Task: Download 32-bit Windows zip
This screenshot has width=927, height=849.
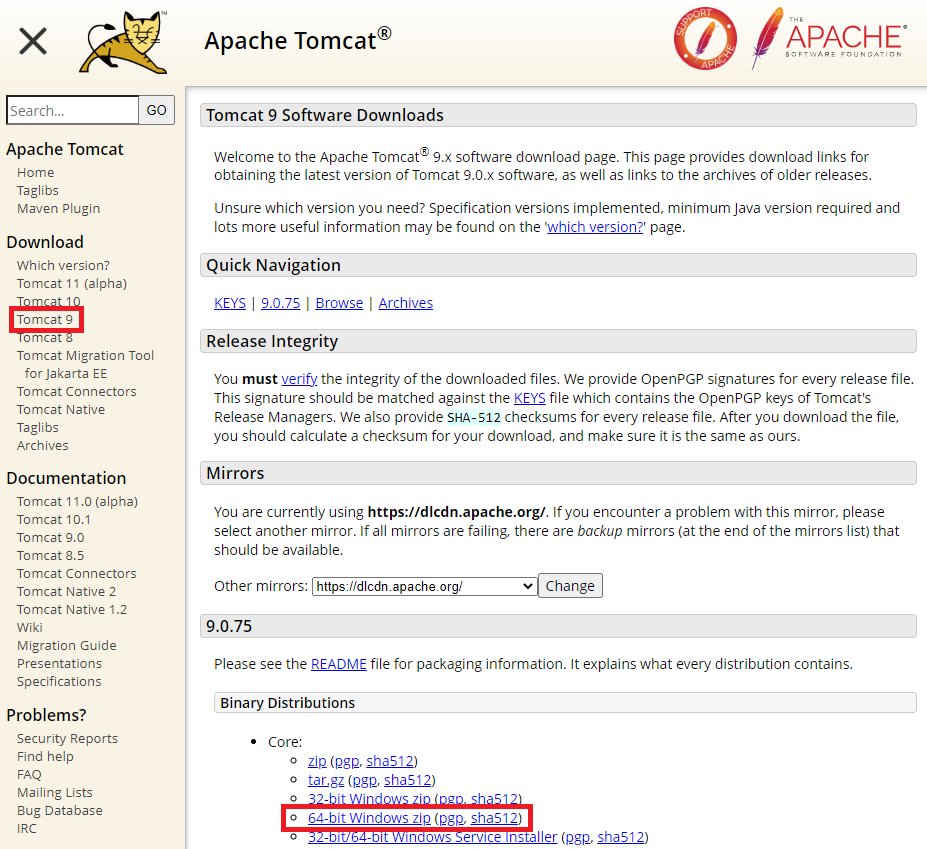Action: click(x=369, y=799)
